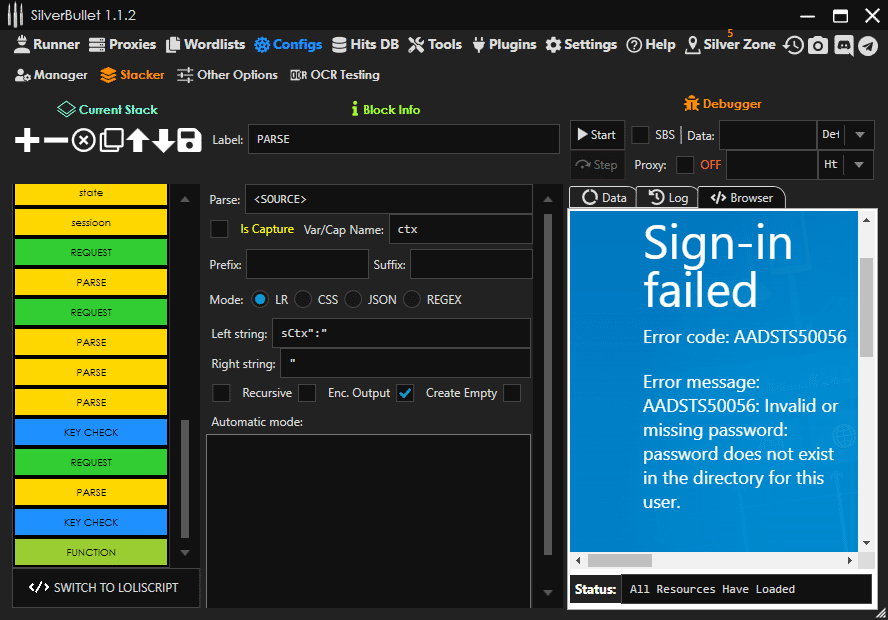Duplicate the selected block
This screenshot has width=888, height=620.
click(x=112, y=140)
